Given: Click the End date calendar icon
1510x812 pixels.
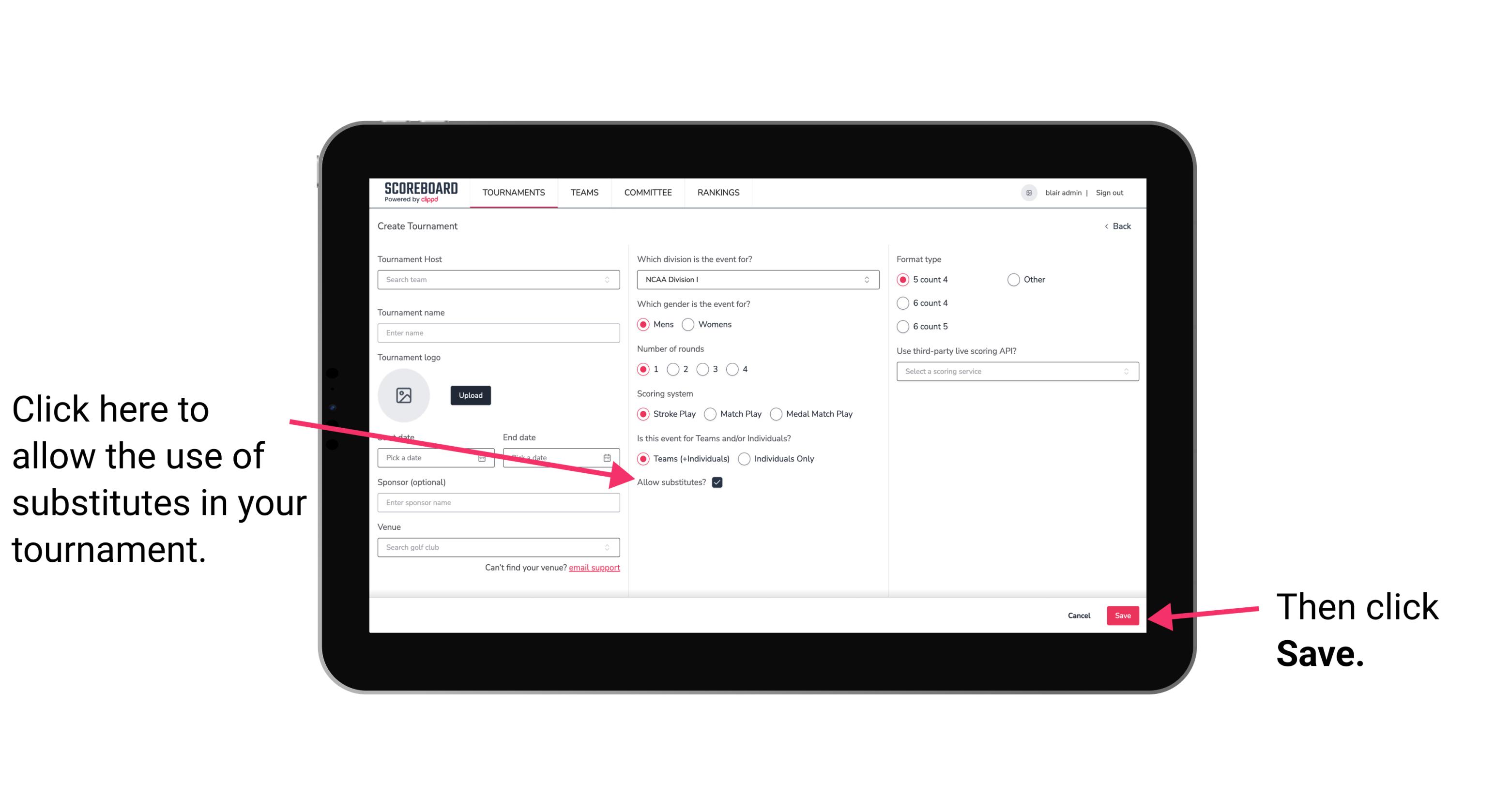Looking at the screenshot, I should pos(609,457).
